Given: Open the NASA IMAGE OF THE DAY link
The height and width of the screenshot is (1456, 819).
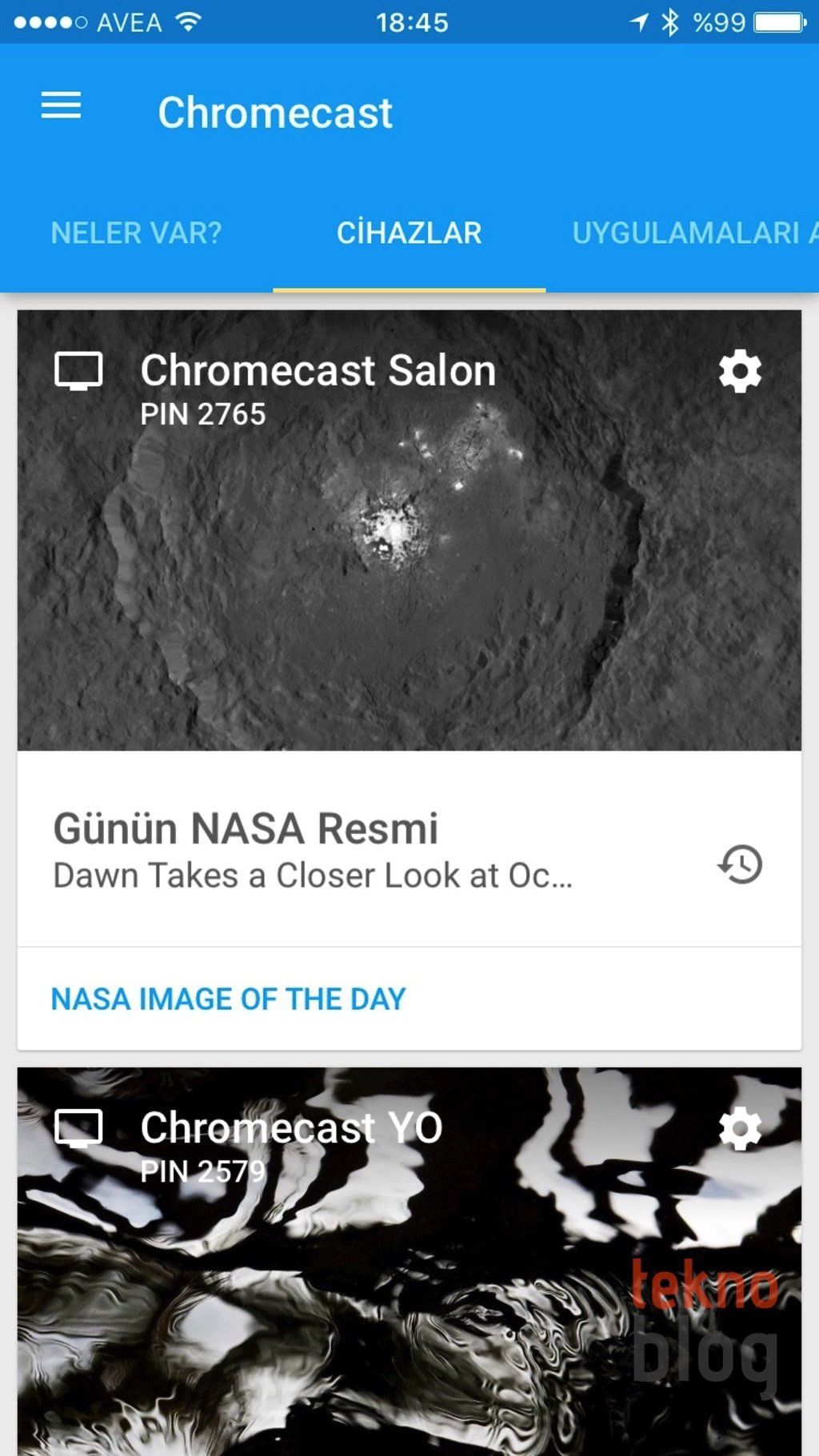Looking at the screenshot, I should pos(229,999).
